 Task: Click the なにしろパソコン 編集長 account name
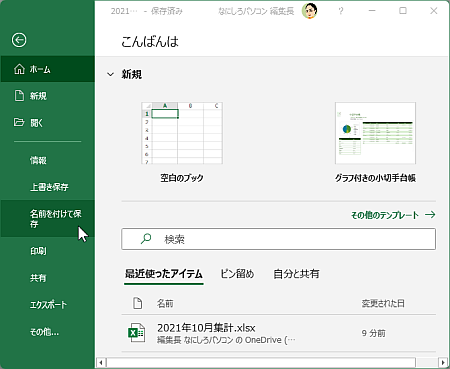256,11
